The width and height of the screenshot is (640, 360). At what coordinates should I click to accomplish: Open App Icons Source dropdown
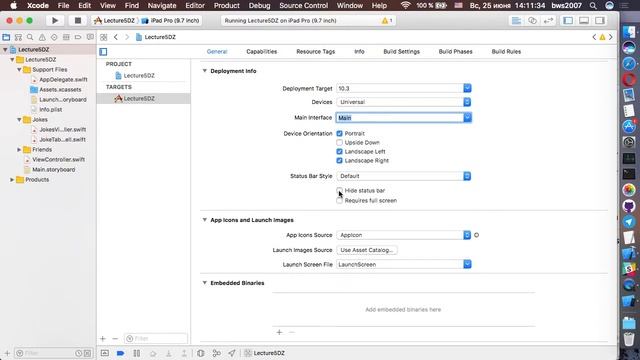coord(404,235)
